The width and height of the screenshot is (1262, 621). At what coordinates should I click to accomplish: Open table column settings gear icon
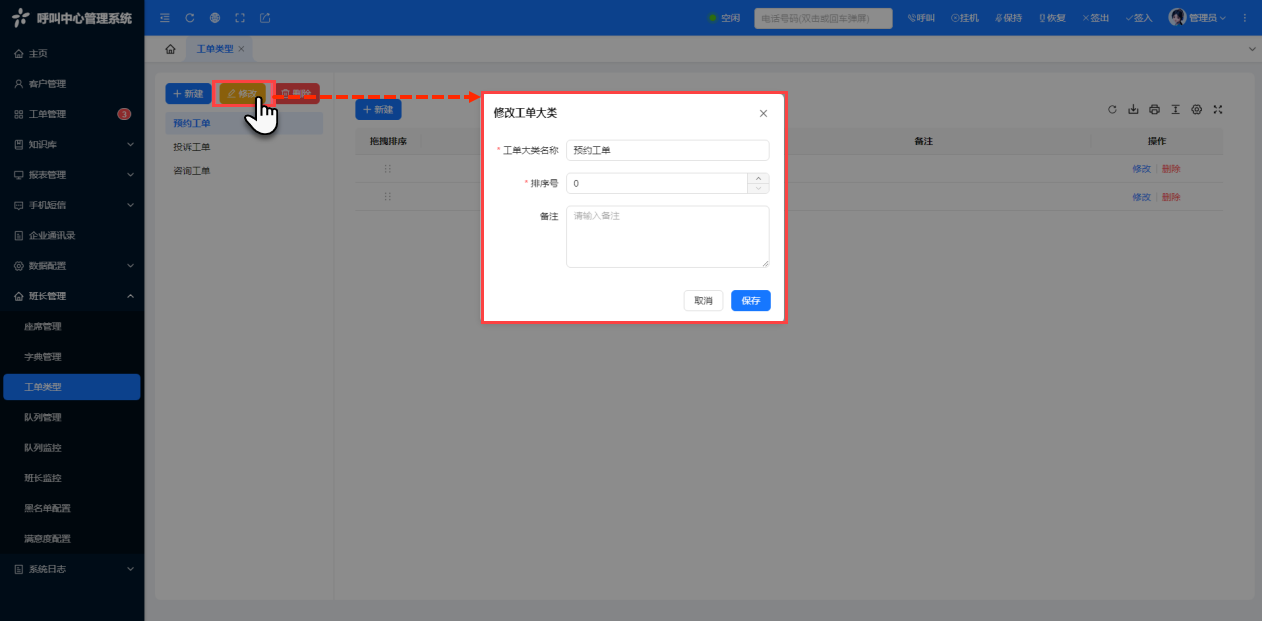tap(1196, 110)
